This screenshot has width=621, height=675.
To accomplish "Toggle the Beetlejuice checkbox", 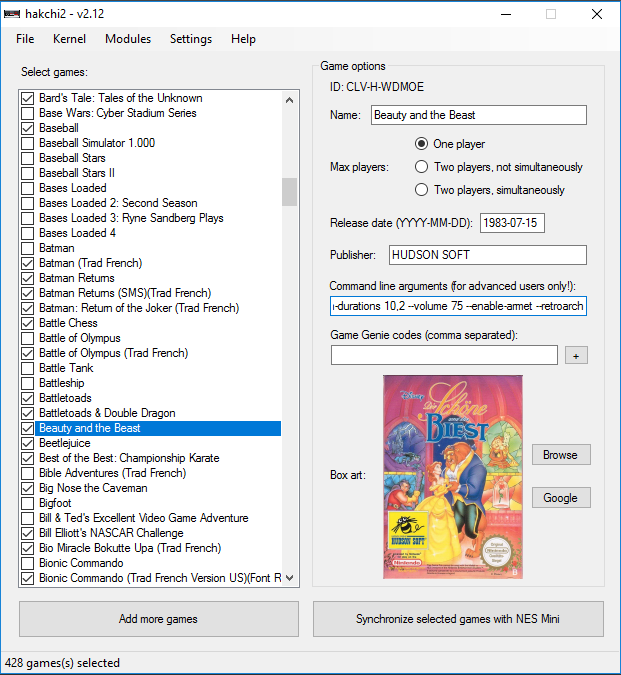I will point(27,443).
